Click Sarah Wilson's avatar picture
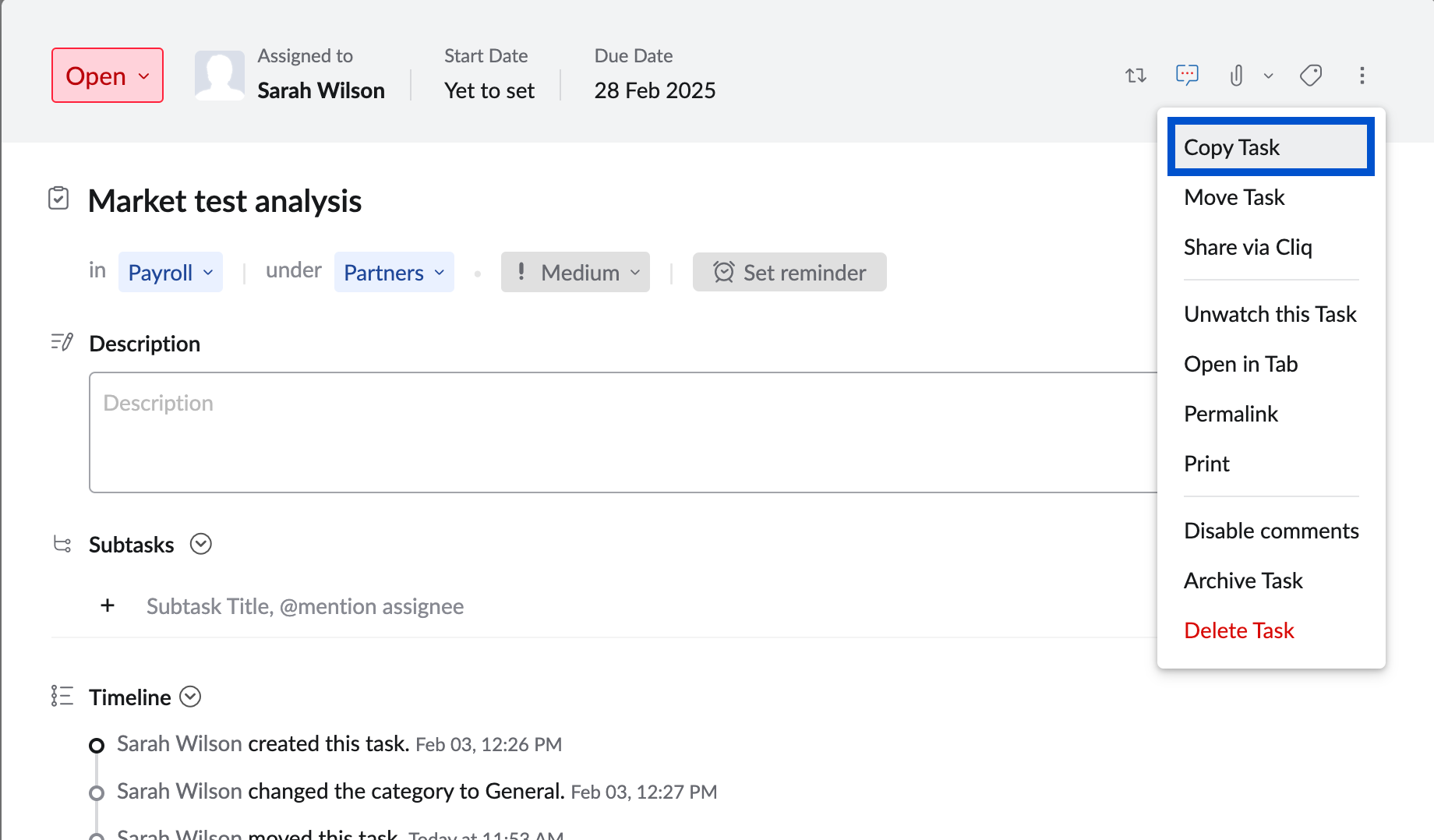Image resolution: width=1434 pixels, height=840 pixels. click(x=219, y=76)
